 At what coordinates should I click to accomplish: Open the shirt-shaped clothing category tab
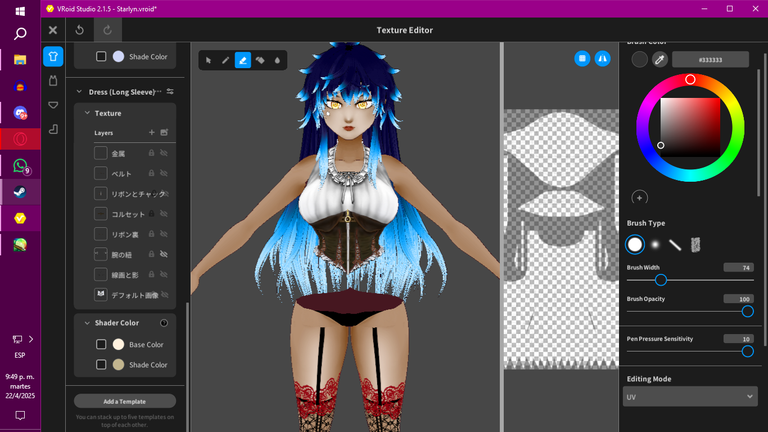[x=53, y=56]
